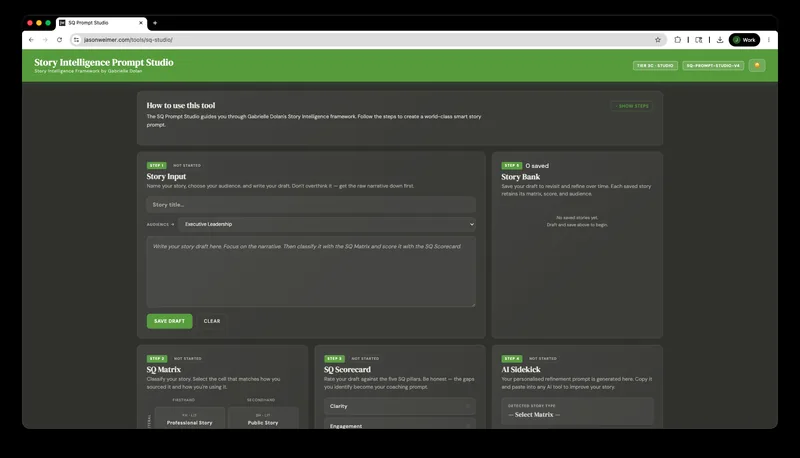800x458 pixels.
Task: Click the Step 4 badge on AI Sidekick
Action: point(512,359)
